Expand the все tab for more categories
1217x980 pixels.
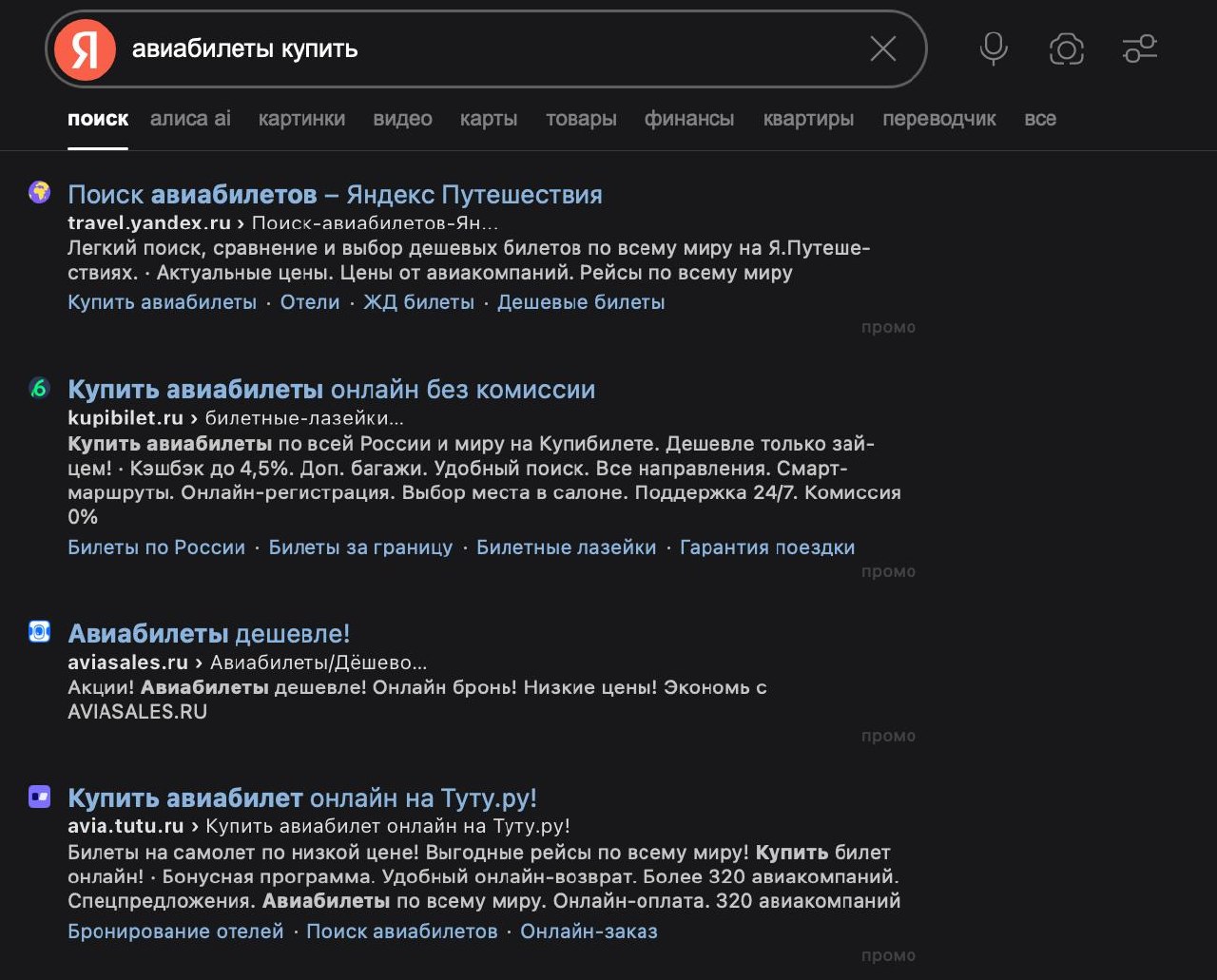coord(1040,118)
